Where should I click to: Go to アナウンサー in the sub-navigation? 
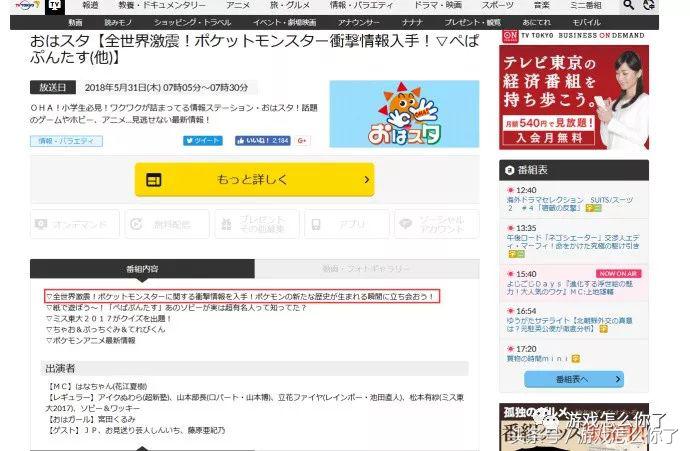pyautogui.click(x=359, y=22)
